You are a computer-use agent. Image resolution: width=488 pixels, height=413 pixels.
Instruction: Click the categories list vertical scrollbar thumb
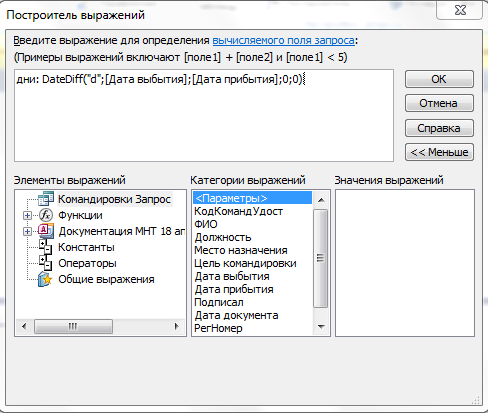pos(321,258)
